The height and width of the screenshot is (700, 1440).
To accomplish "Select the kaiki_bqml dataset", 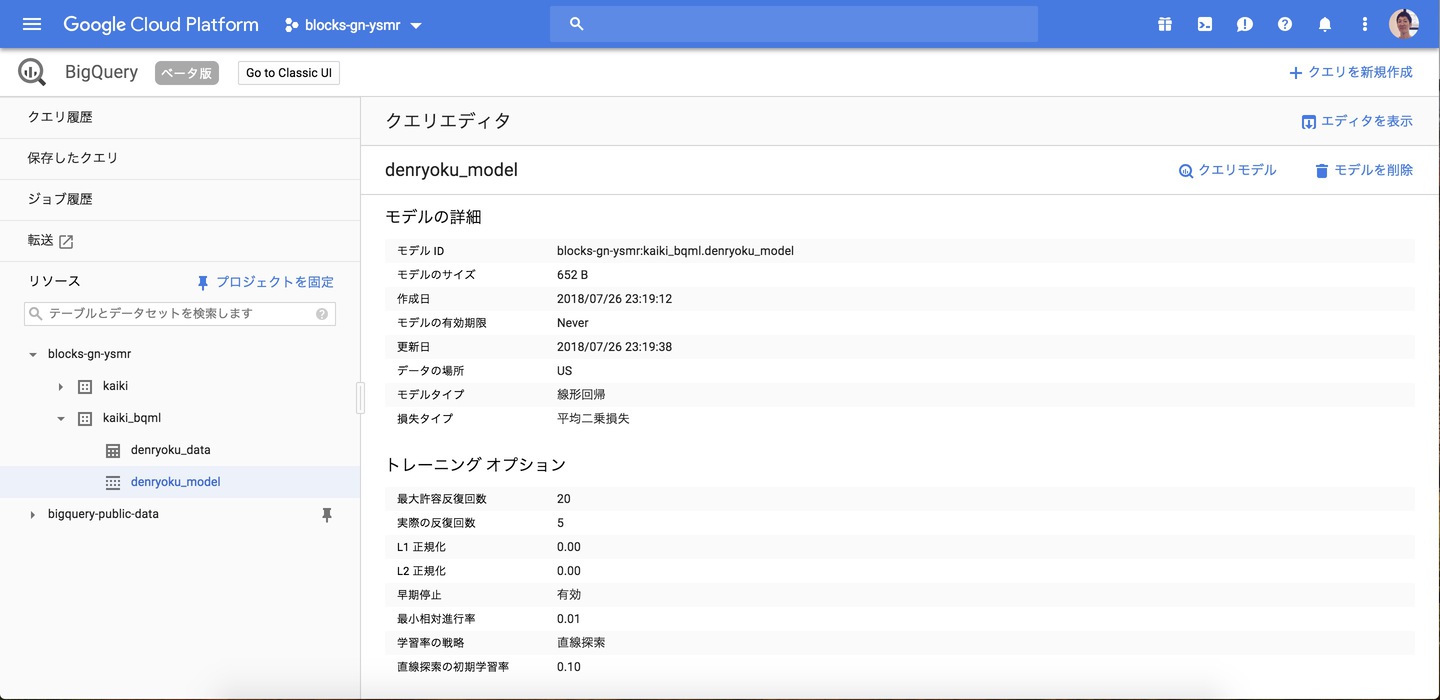I will coord(132,418).
